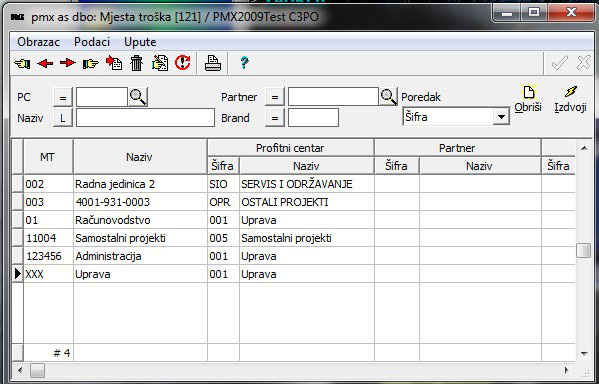Image resolution: width=599 pixels, height=384 pixels.
Task: Focus the Brand filter input field
Action: click(313, 118)
